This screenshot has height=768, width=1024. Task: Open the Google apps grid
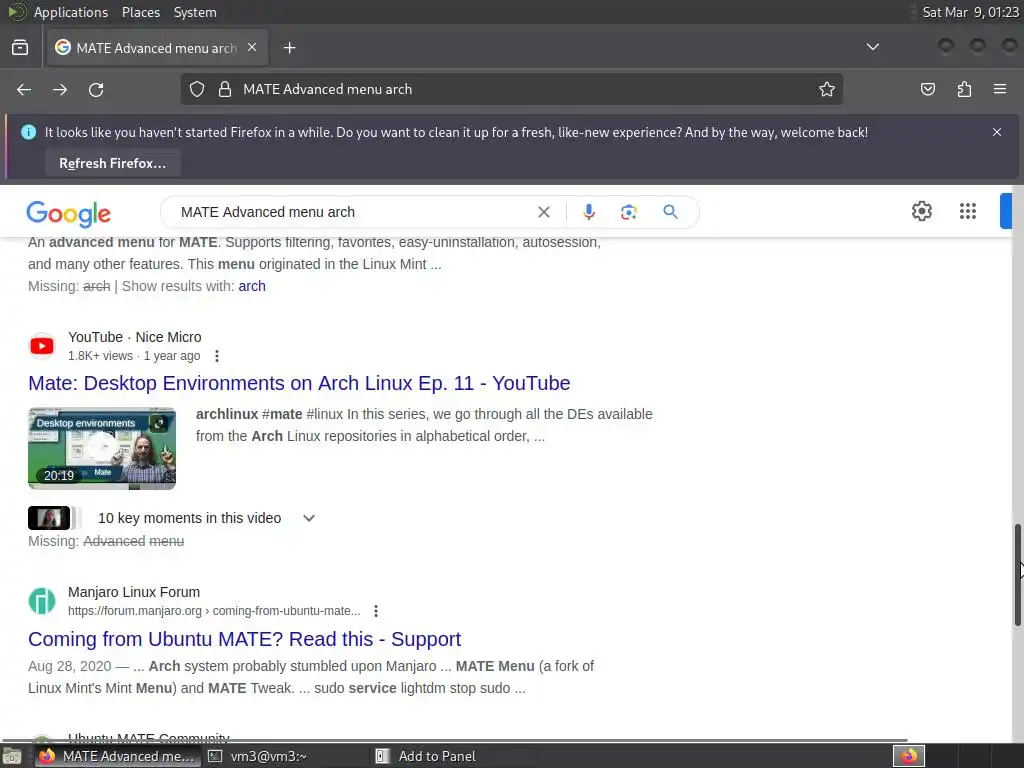click(968, 211)
